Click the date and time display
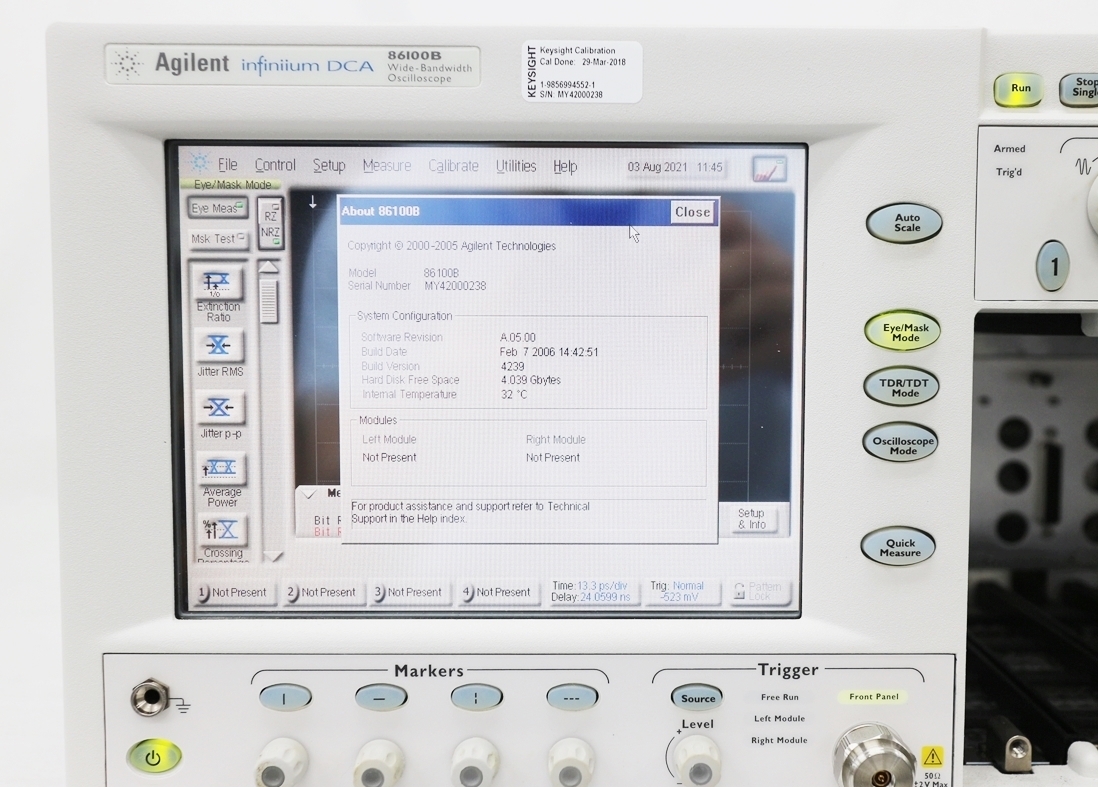The height and width of the screenshot is (787, 1098). coord(674,167)
